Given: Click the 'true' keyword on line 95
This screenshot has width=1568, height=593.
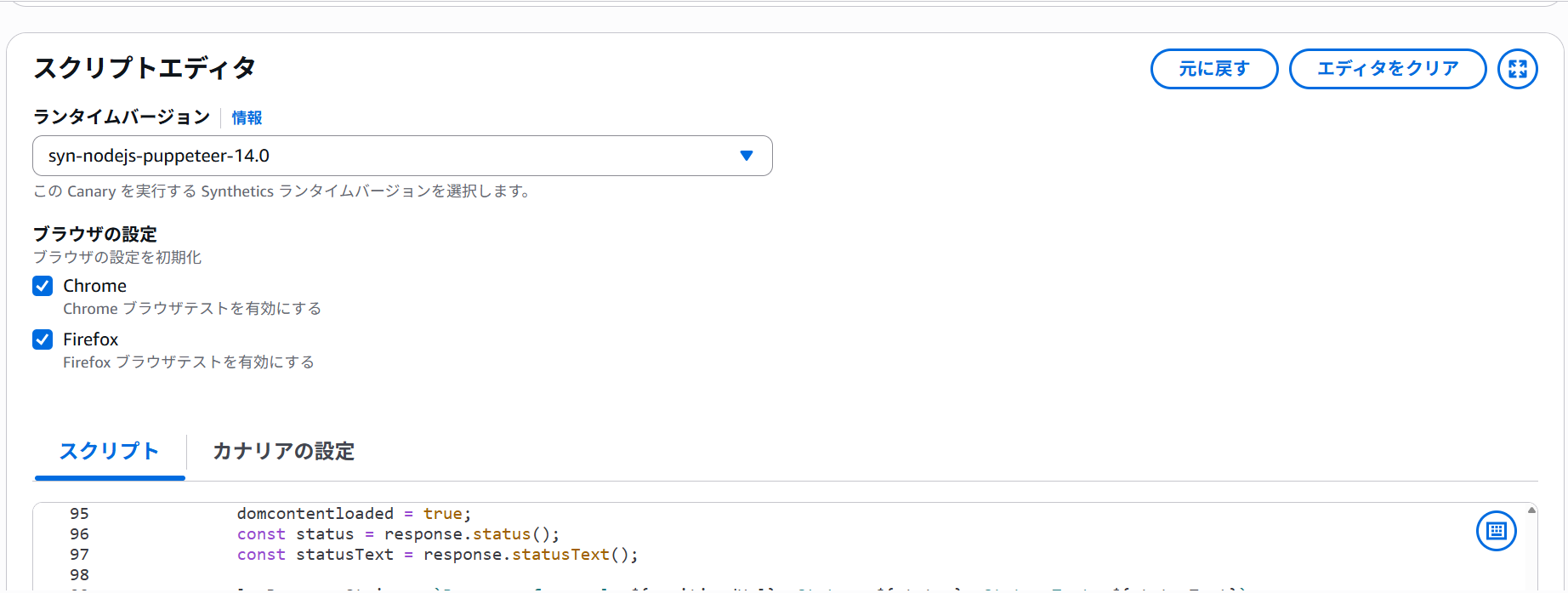Looking at the screenshot, I should pos(442,514).
